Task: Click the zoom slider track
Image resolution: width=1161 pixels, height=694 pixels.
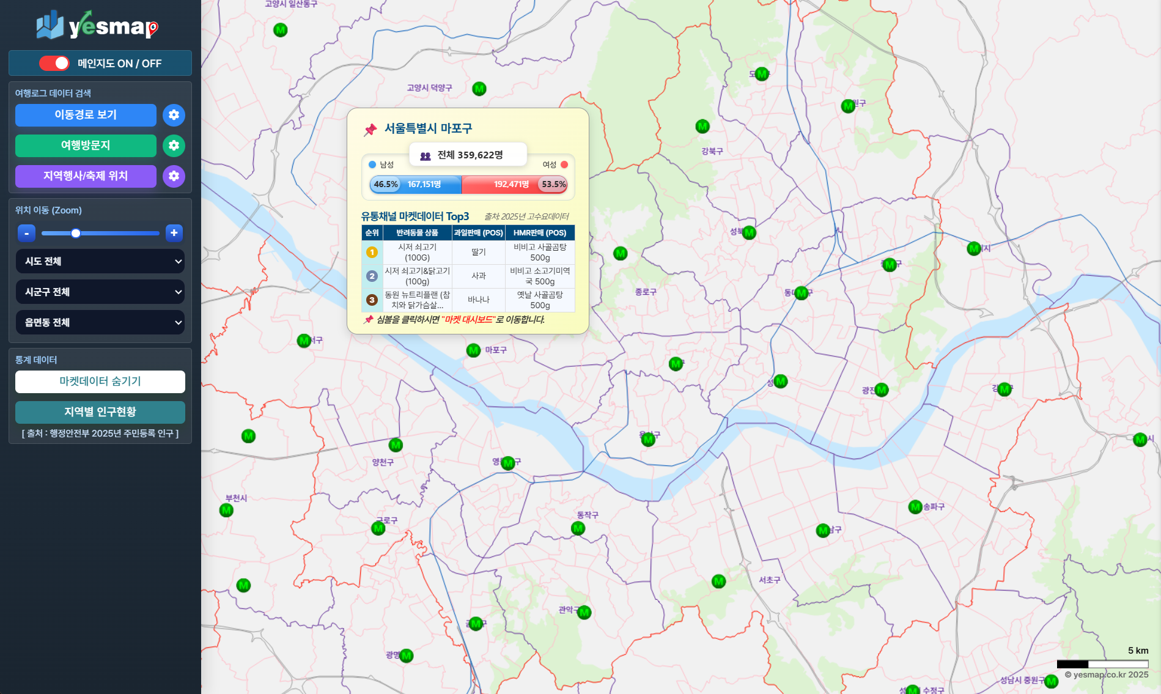Action: (x=120, y=233)
